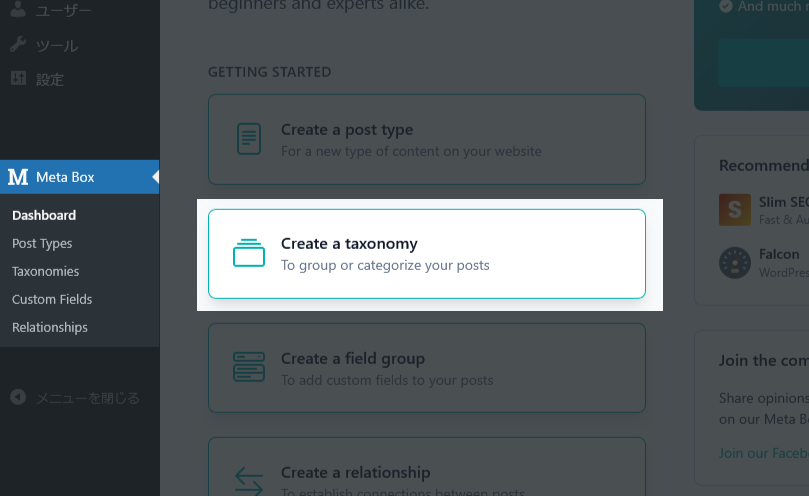Open the Relationships submenu item
809x497 pixels.
click(x=50, y=327)
